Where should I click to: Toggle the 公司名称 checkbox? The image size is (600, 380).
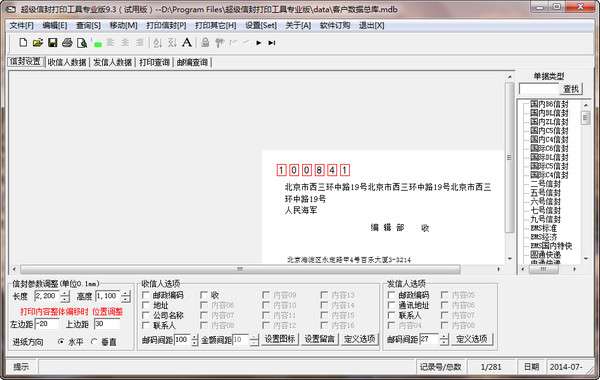pos(145,315)
